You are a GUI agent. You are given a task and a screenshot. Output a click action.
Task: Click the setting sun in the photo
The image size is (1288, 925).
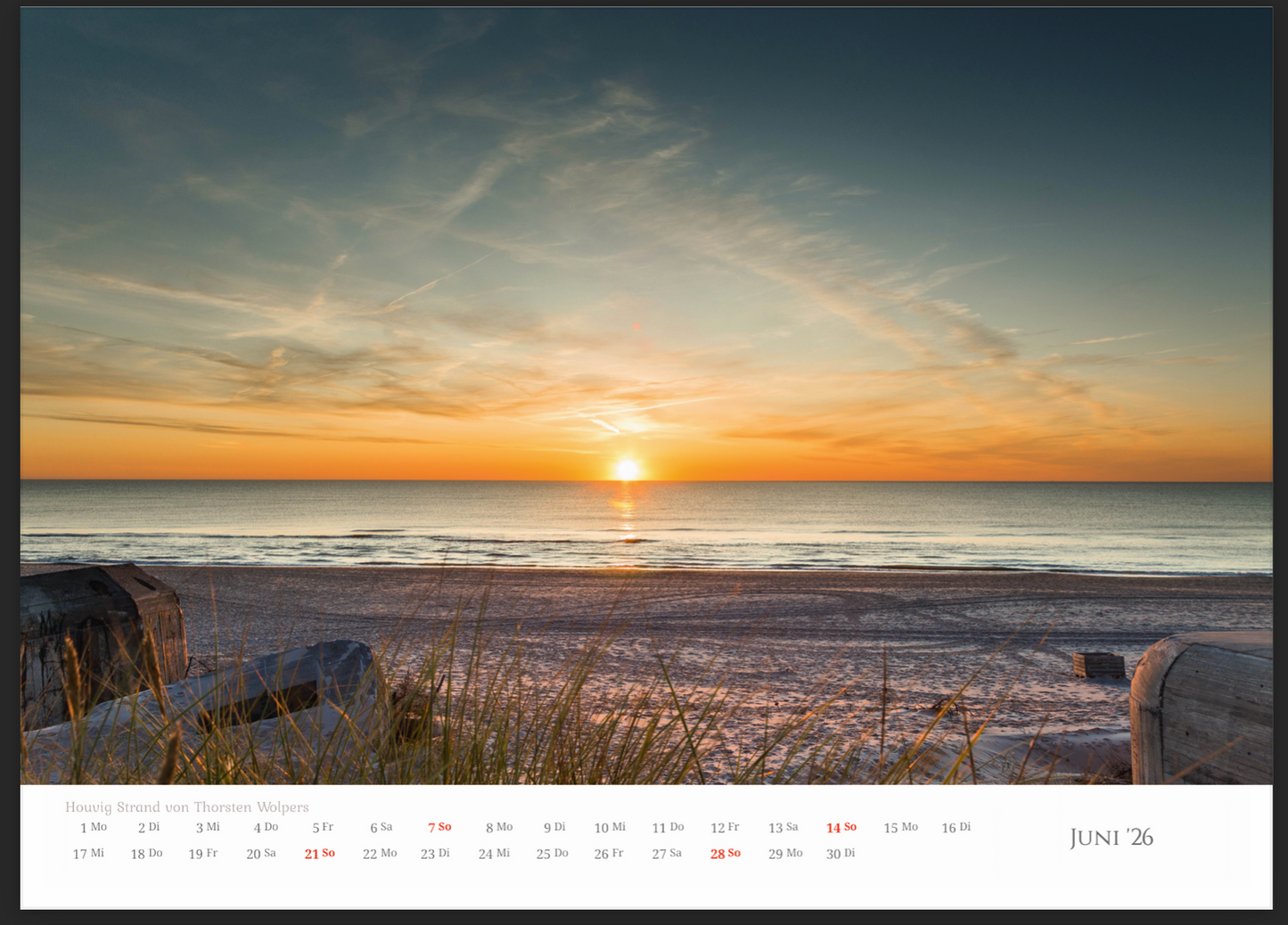[628, 469]
